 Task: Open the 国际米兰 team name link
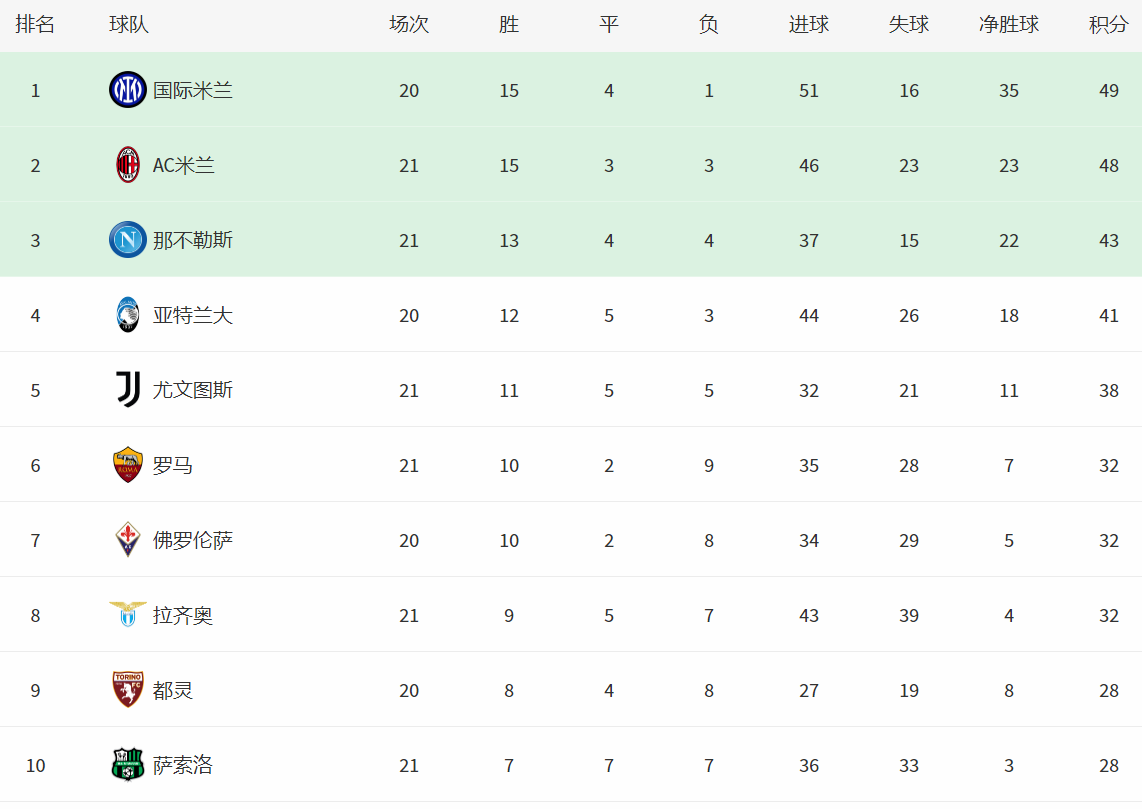coord(193,90)
